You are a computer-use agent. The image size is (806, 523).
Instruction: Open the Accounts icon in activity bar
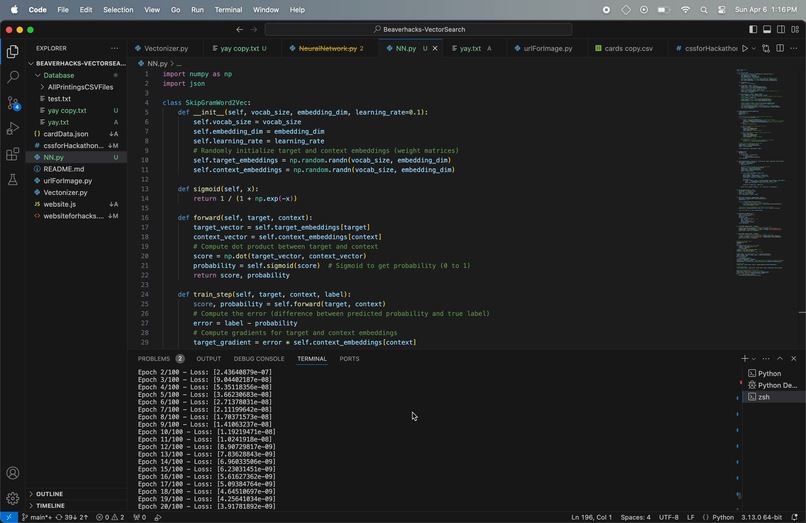(x=12, y=473)
